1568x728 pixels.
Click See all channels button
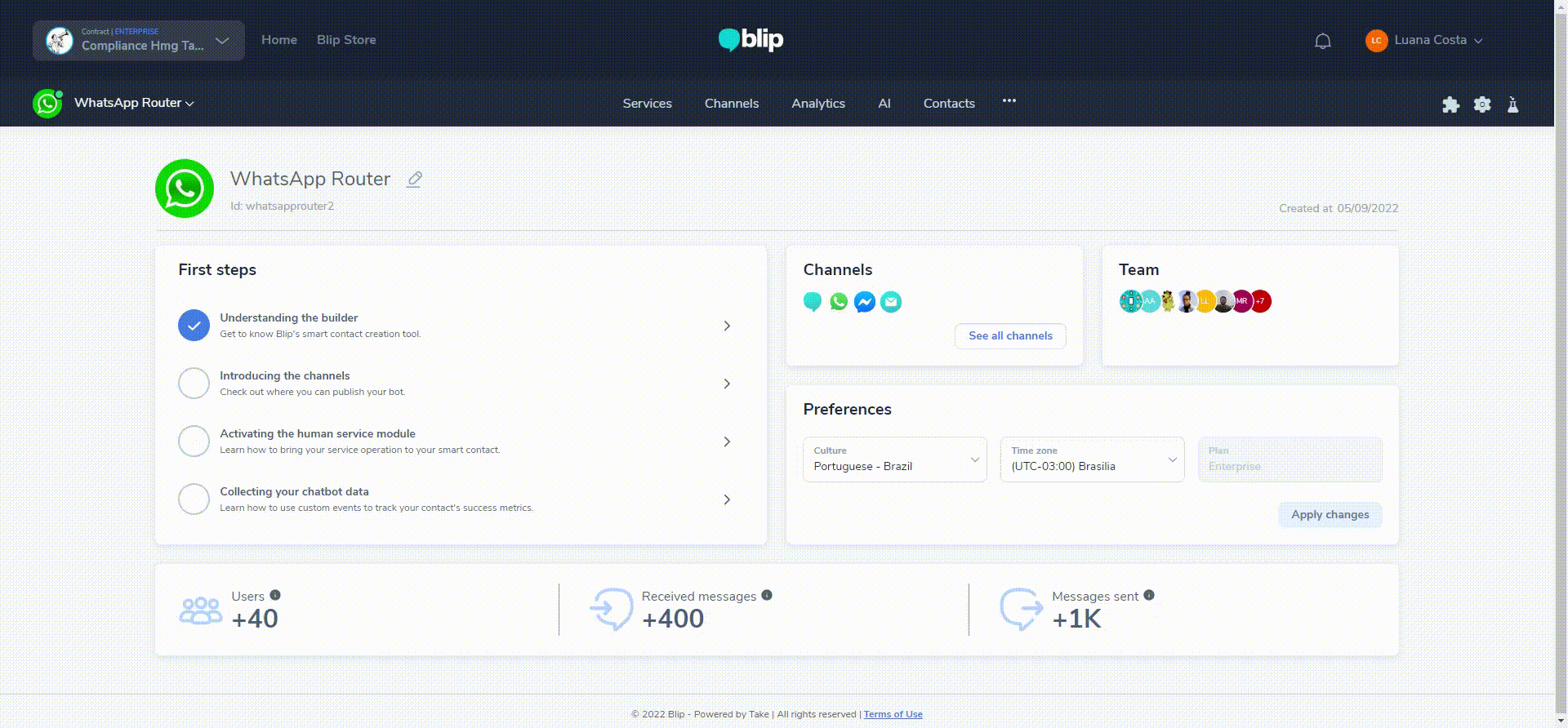(x=1010, y=336)
